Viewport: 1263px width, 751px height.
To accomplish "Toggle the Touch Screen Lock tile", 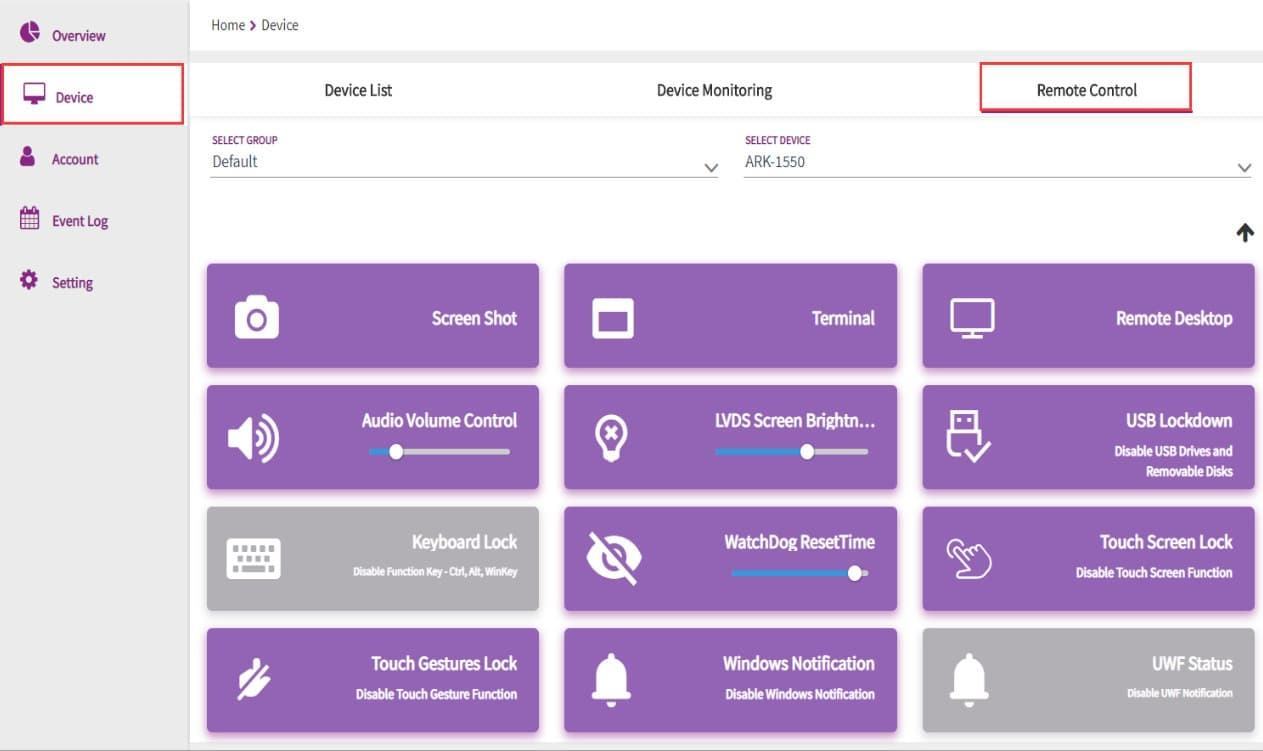I will coord(1088,559).
